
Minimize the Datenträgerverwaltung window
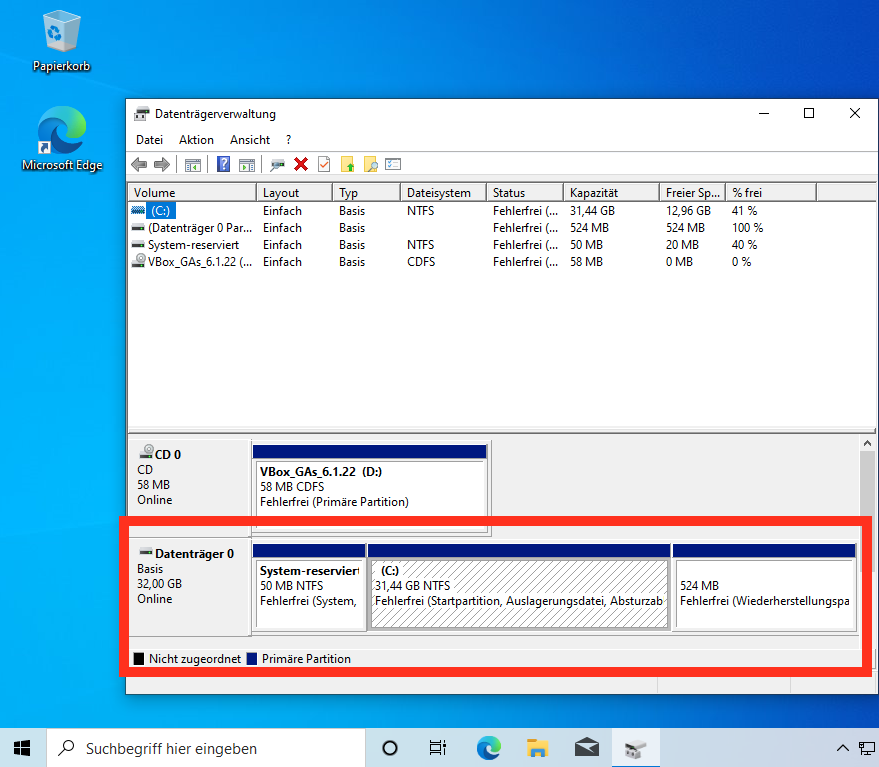pos(764,113)
